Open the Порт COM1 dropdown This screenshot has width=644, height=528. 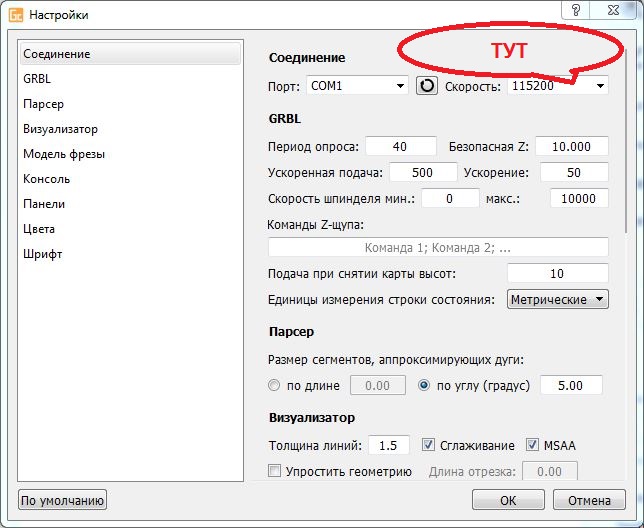(x=357, y=86)
